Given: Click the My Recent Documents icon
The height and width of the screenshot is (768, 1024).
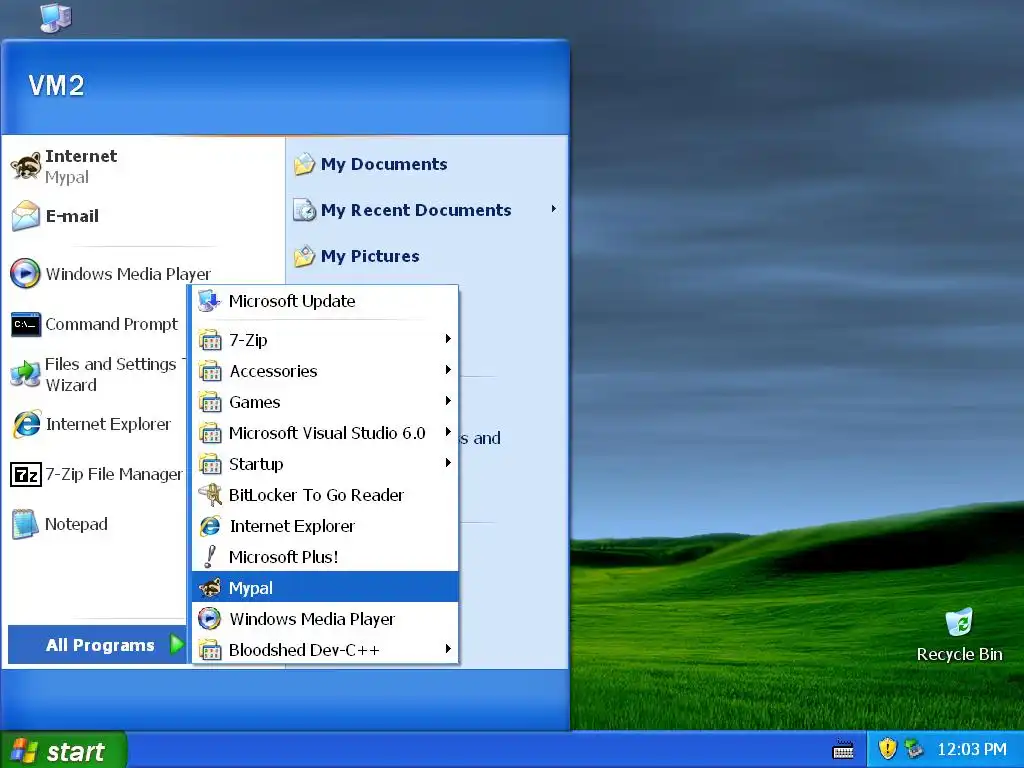Looking at the screenshot, I should (304, 210).
